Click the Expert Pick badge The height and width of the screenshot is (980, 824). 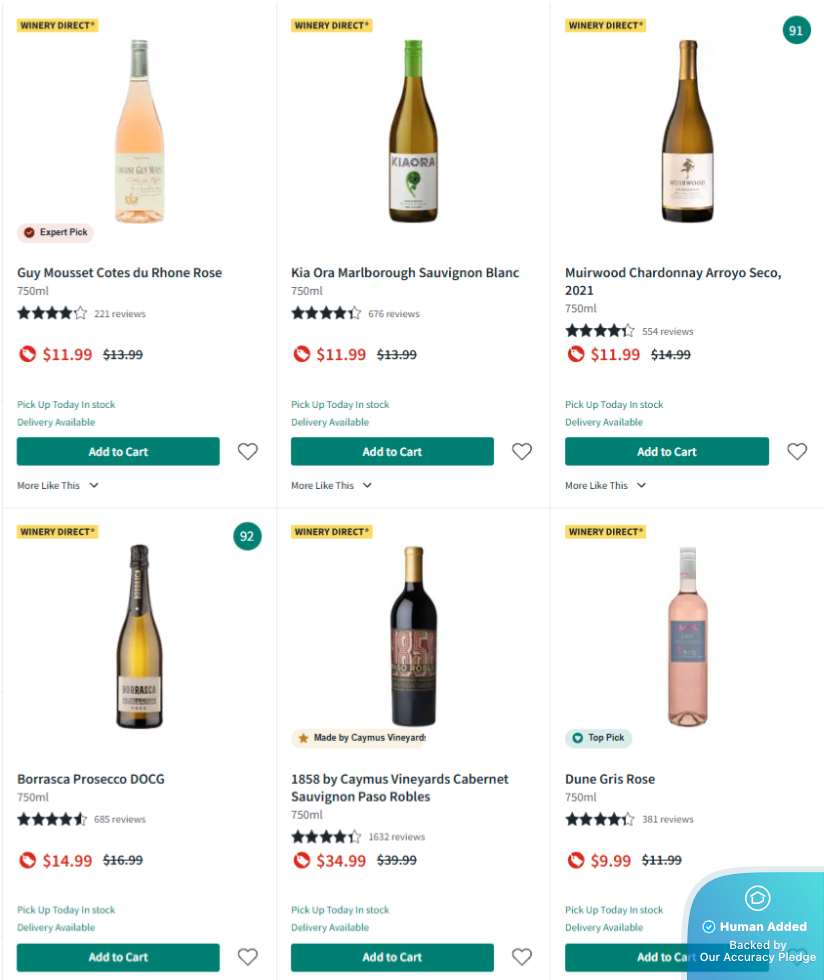click(56, 232)
